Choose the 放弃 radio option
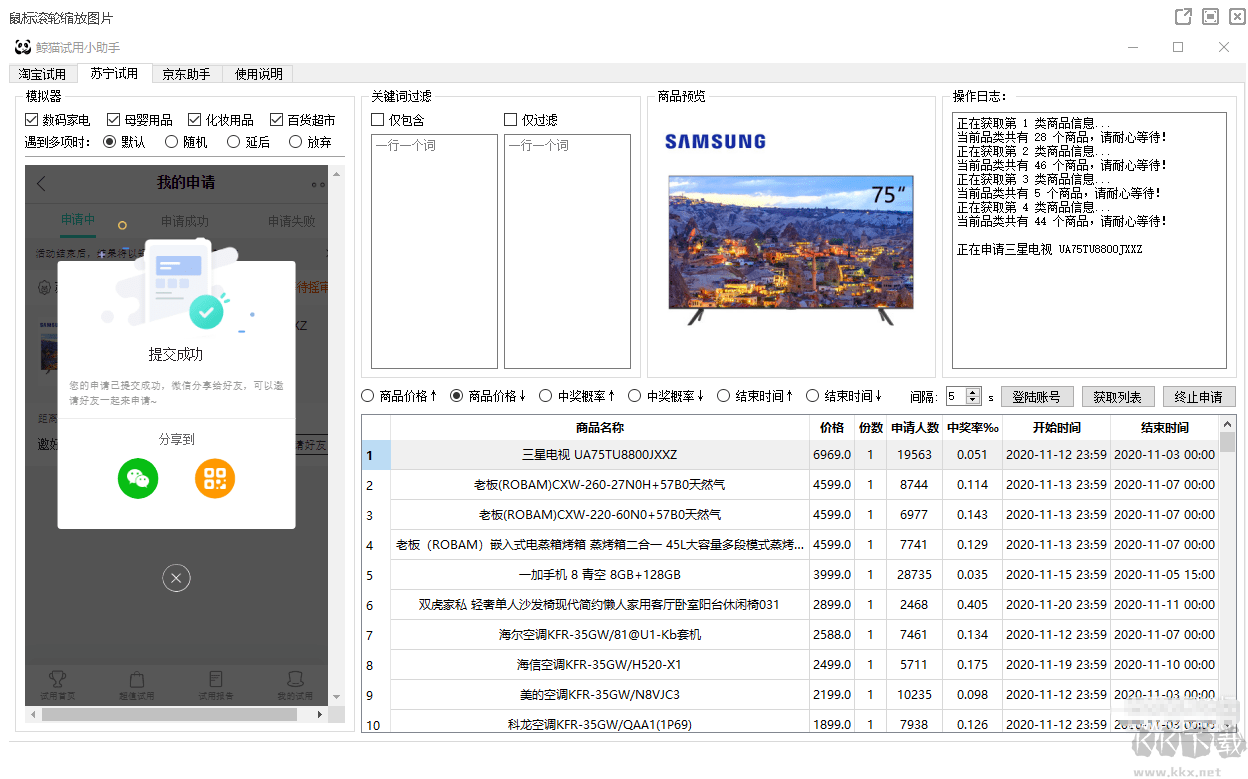Image resolution: width=1248 pixels, height=779 pixels. tap(296, 142)
